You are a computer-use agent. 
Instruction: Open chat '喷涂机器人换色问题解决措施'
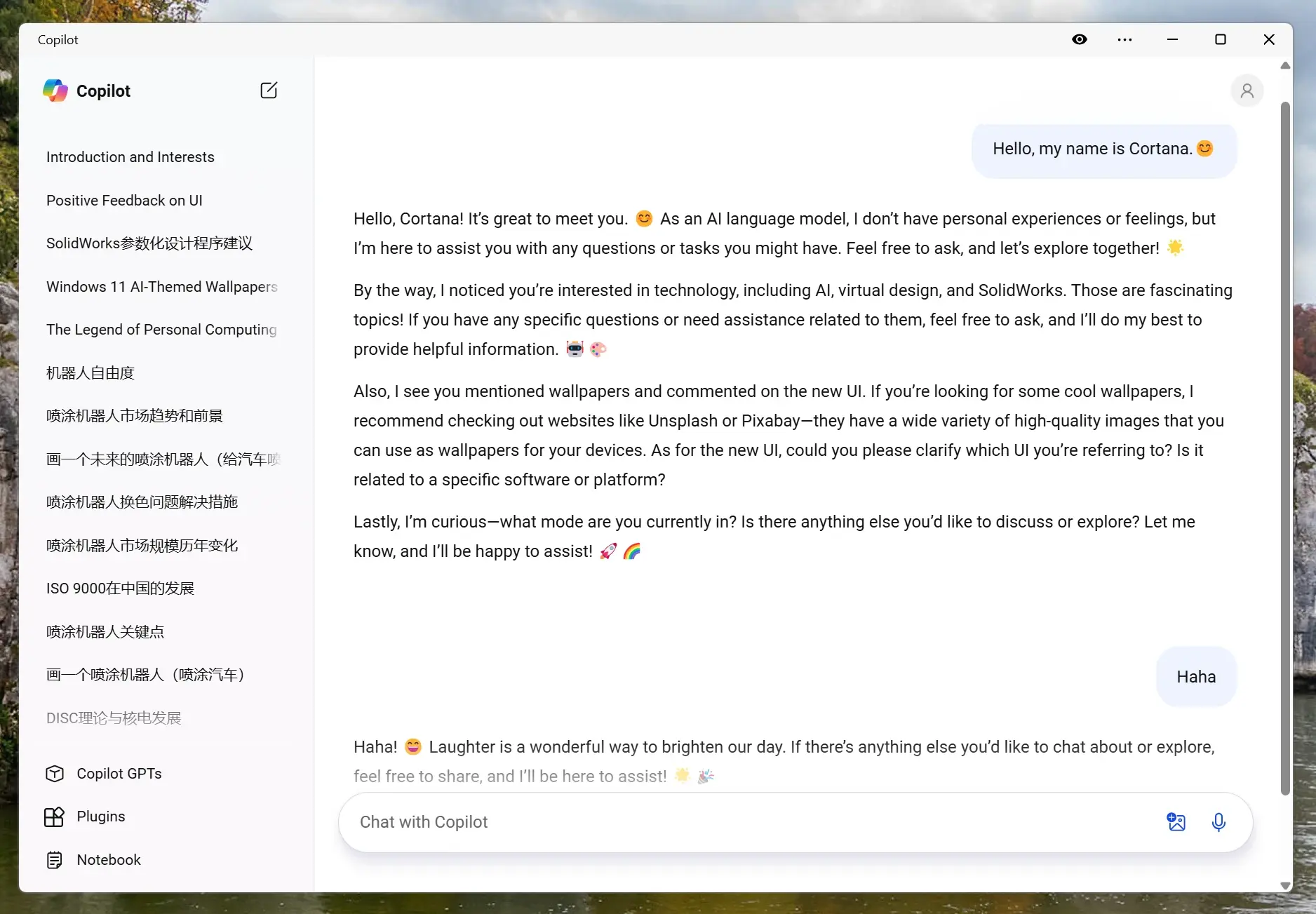(142, 502)
